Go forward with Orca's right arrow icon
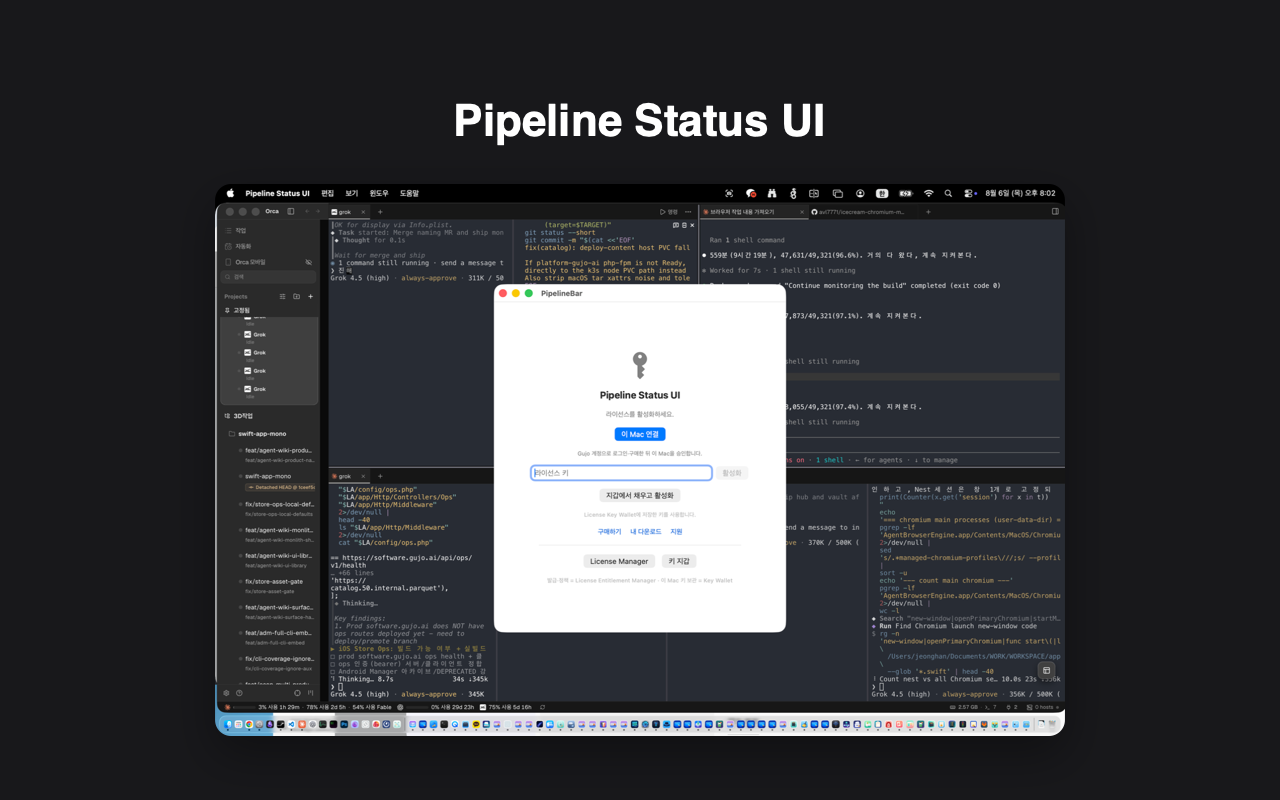 pos(320,211)
